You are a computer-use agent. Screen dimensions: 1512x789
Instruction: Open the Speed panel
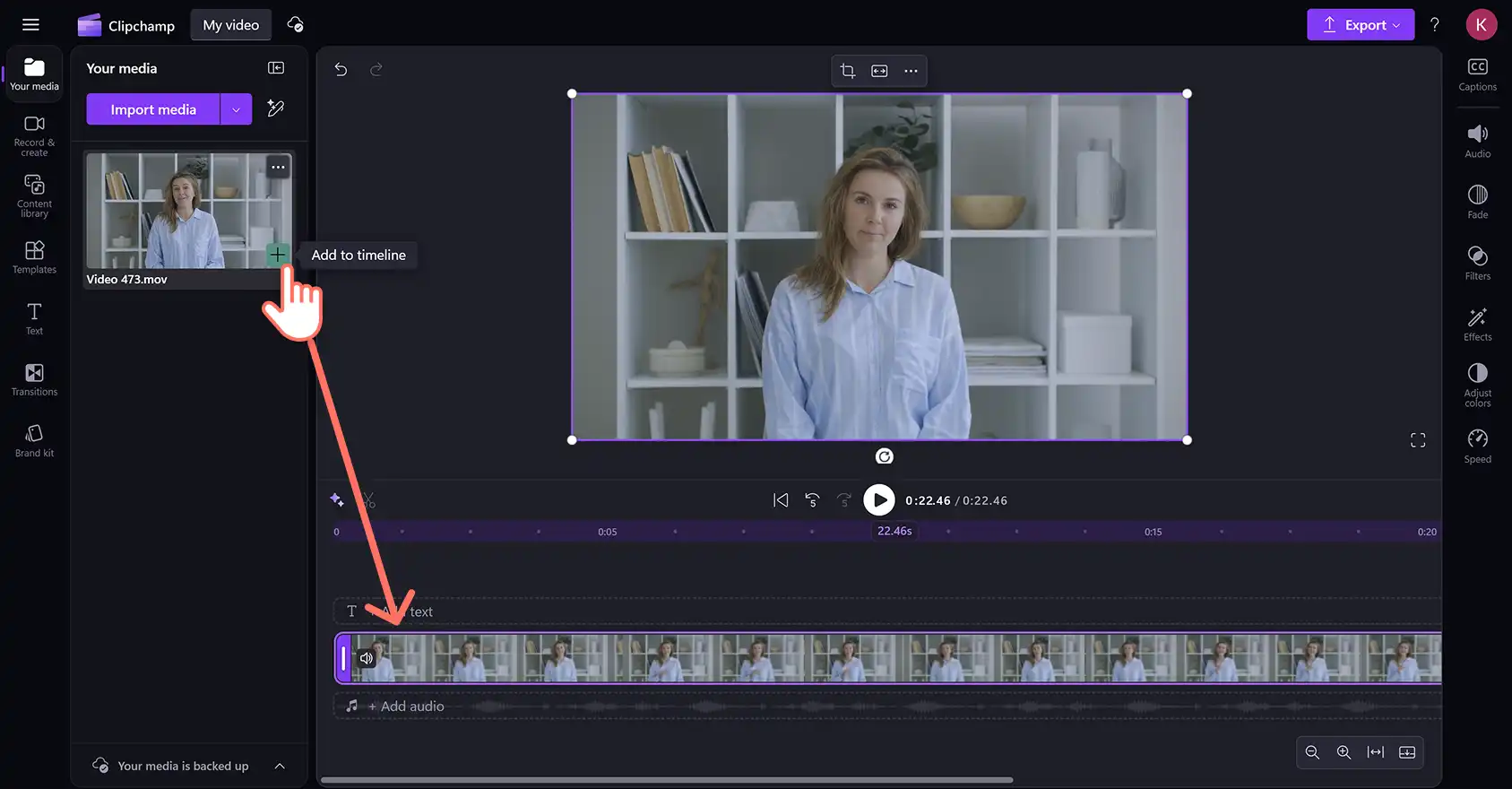[x=1477, y=446]
